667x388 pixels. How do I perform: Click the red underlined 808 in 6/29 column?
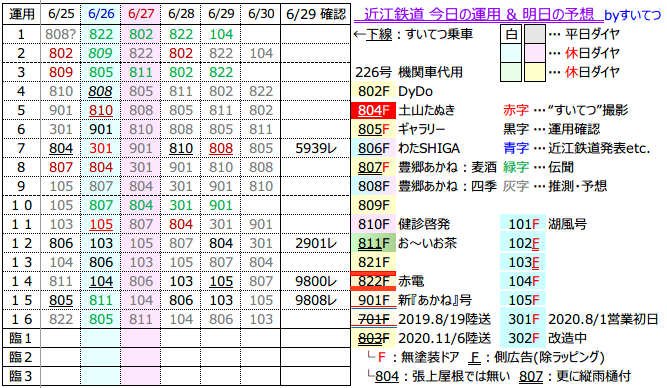pos(221,148)
